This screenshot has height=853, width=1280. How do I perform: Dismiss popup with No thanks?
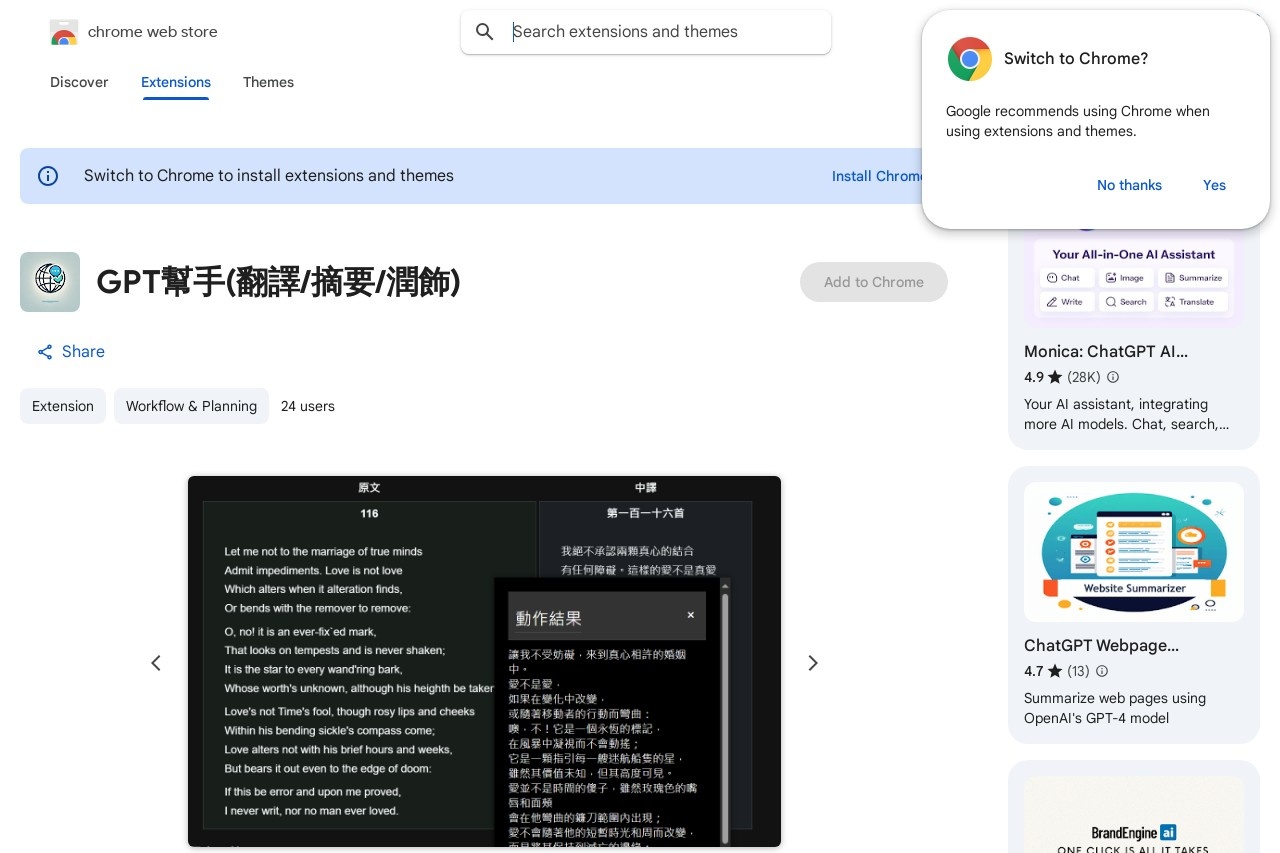pyautogui.click(x=1129, y=185)
